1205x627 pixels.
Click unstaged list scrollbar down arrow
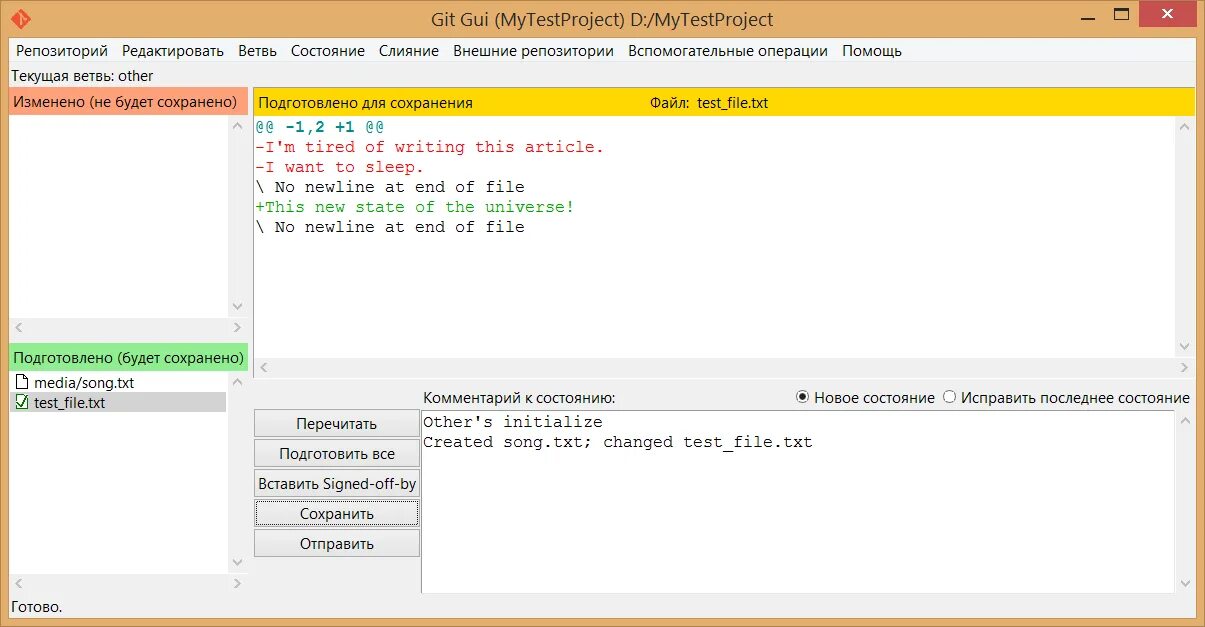[x=237, y=307]
